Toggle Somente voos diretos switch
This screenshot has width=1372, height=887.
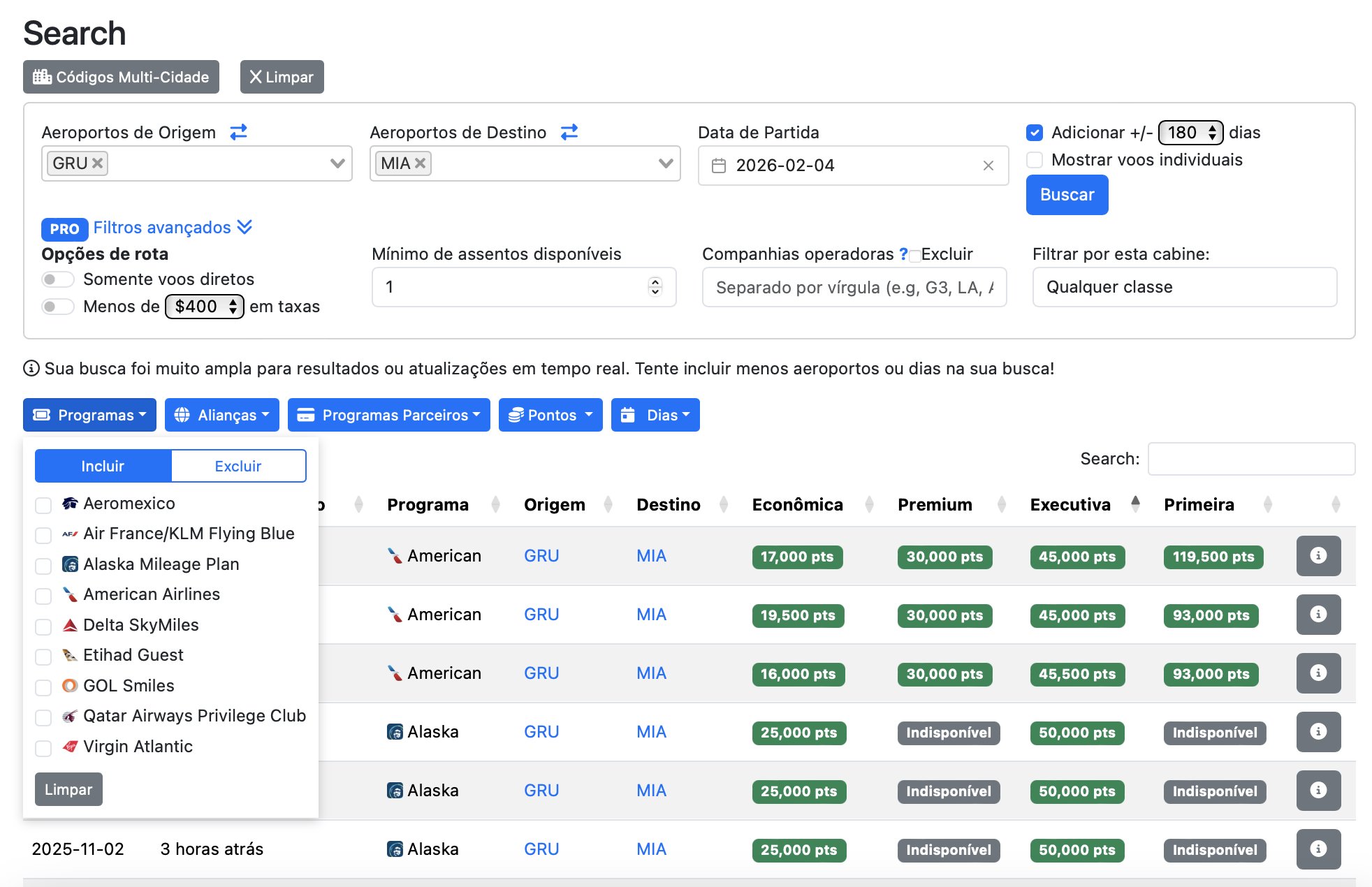pos(58,279)
